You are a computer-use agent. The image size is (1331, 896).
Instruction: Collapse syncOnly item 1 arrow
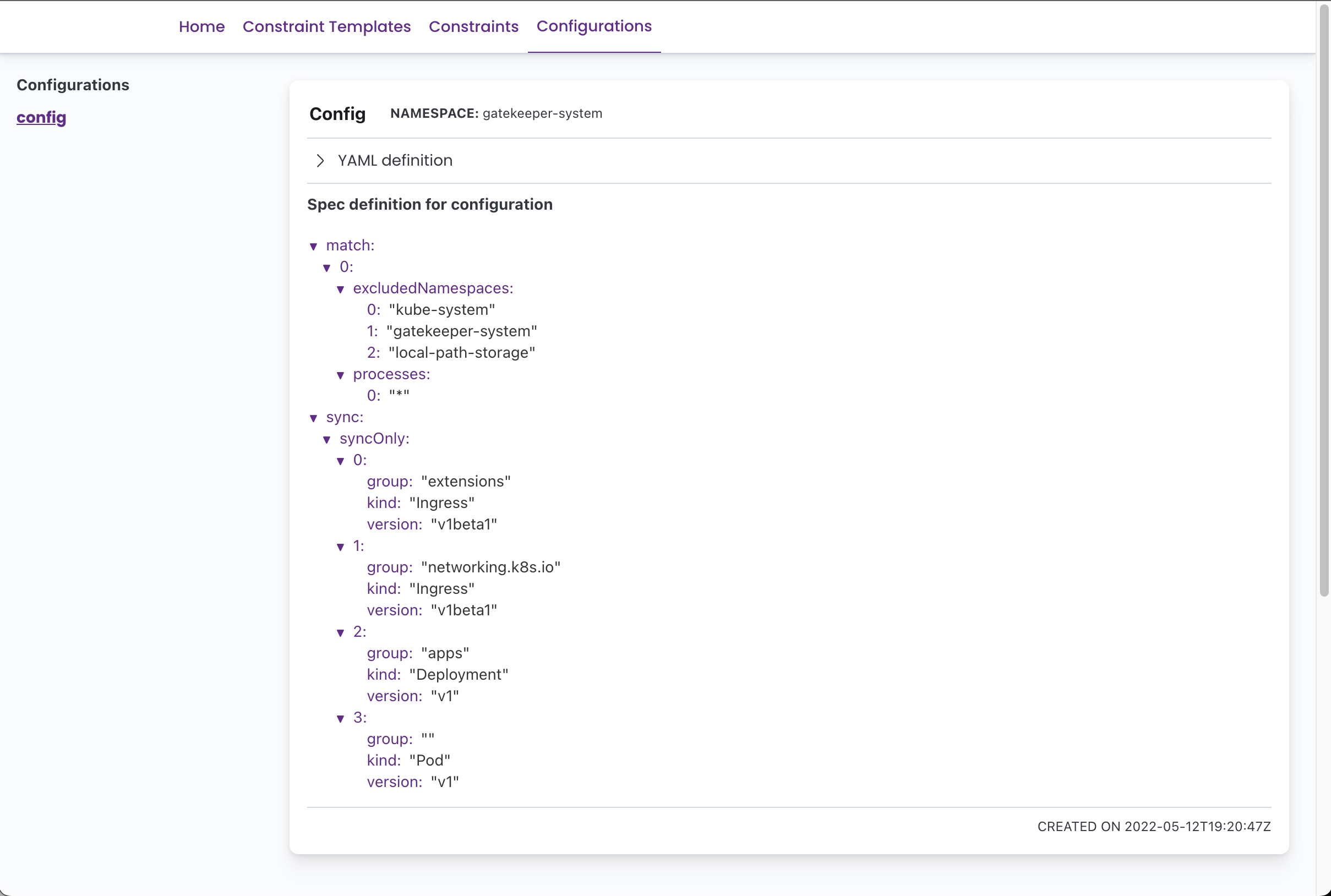pyautogui.click(x=341, y=547)
